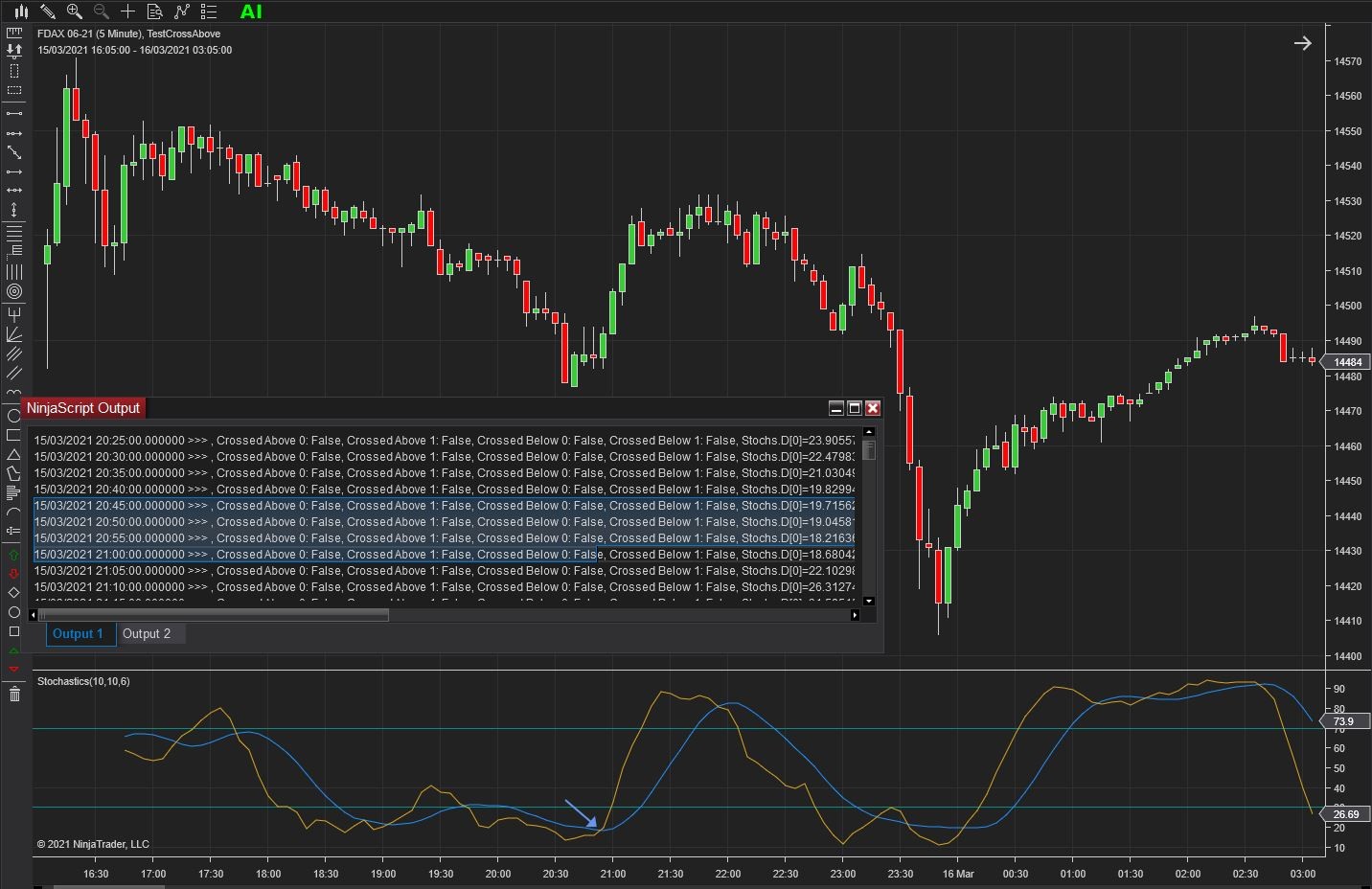Select the green arrow up marker
The height and width of the screenshot is (889, 1372).
[14, 555]
